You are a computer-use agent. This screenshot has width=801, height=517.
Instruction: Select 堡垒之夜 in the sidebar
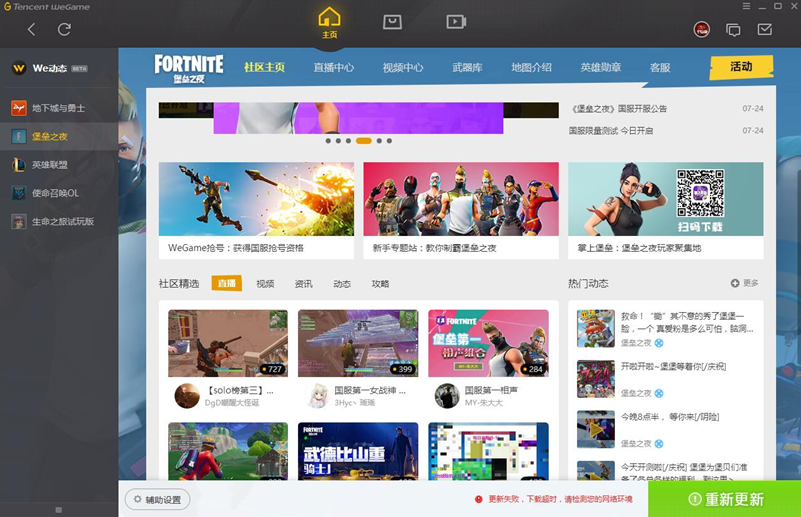click(x=59, y=136)
